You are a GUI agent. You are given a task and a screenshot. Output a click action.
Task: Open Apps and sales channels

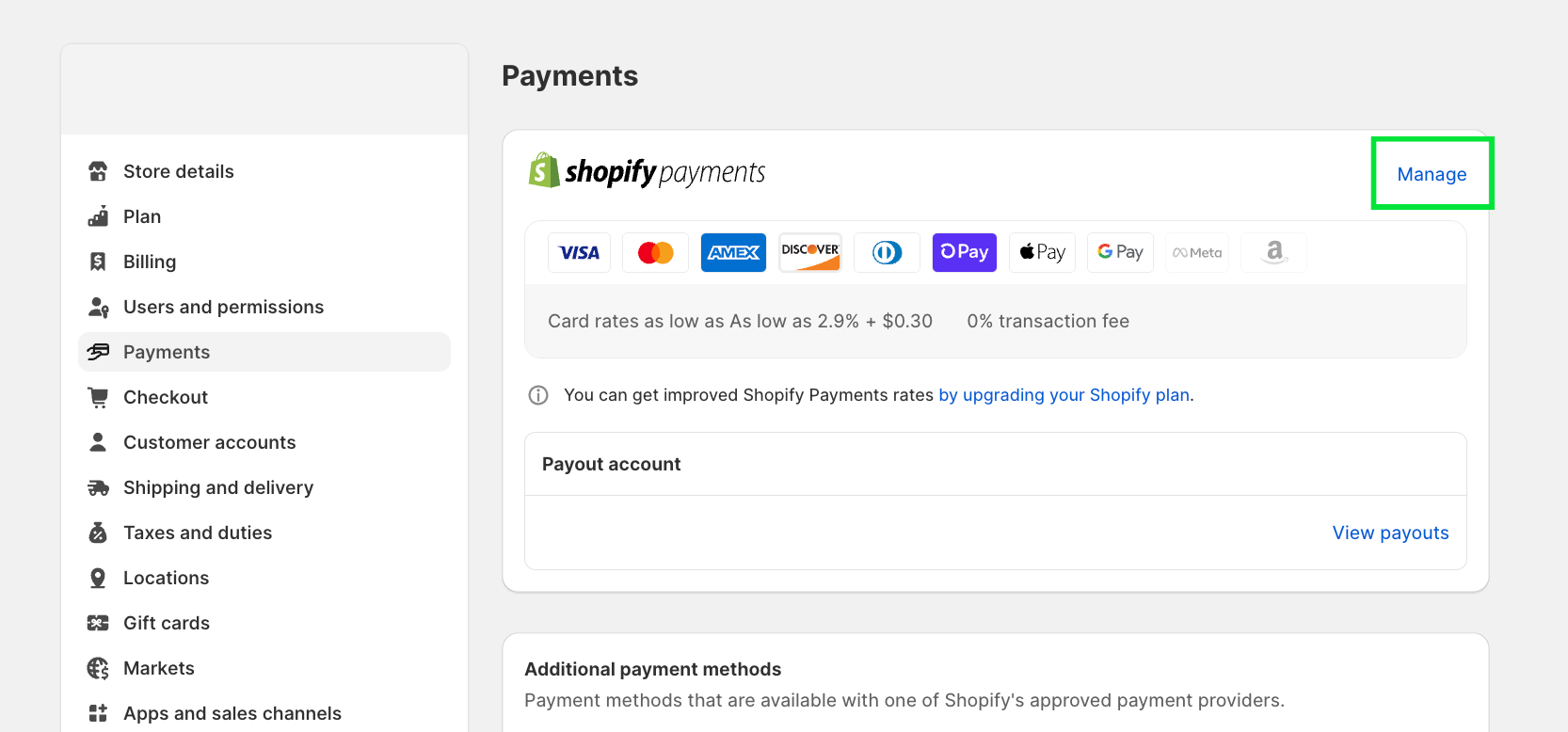tap(232, 713)
